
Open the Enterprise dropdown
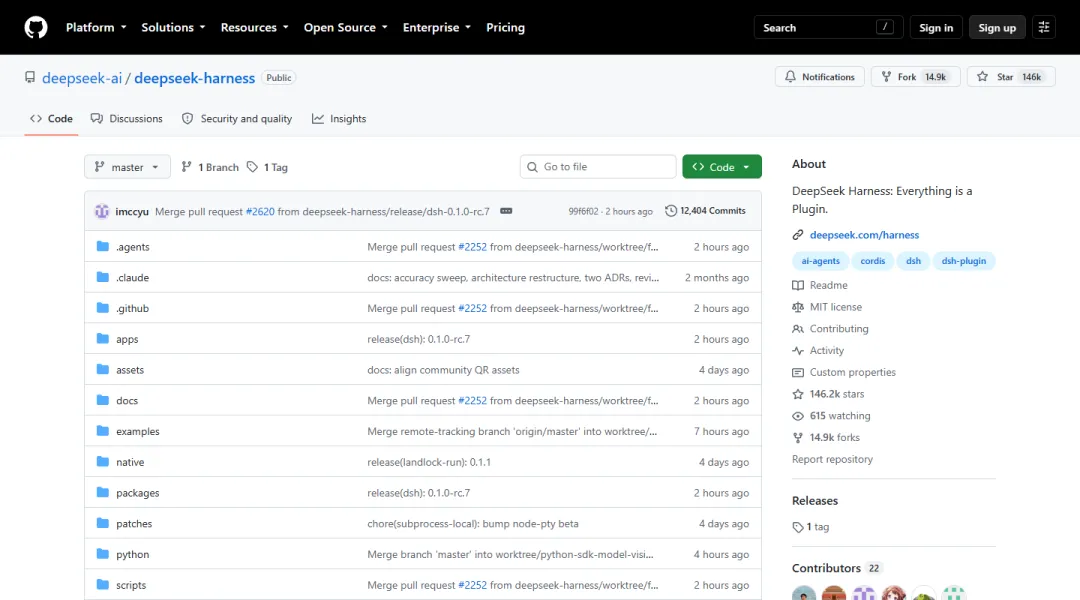point(437,28)
